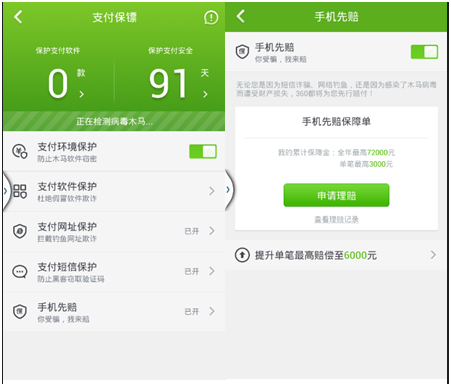This screenshot has width=451, height=386.
Task: Click the 支付网址保护 shield icon
Action: pos(20,231)
